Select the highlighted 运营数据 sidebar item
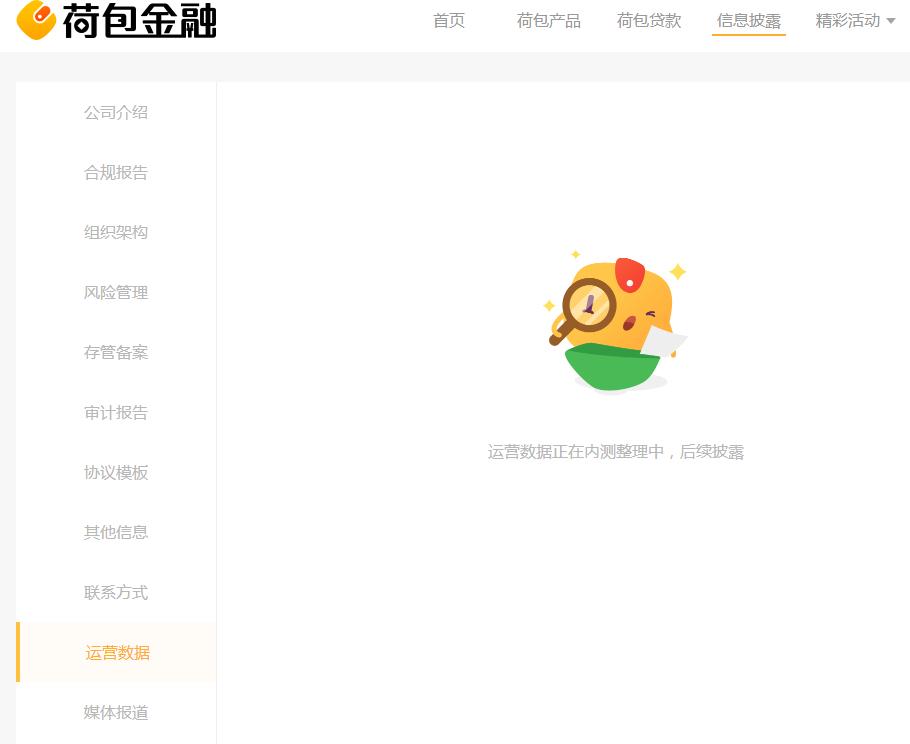Viewport: 910px width, 744px height. (x=116, y=652)
